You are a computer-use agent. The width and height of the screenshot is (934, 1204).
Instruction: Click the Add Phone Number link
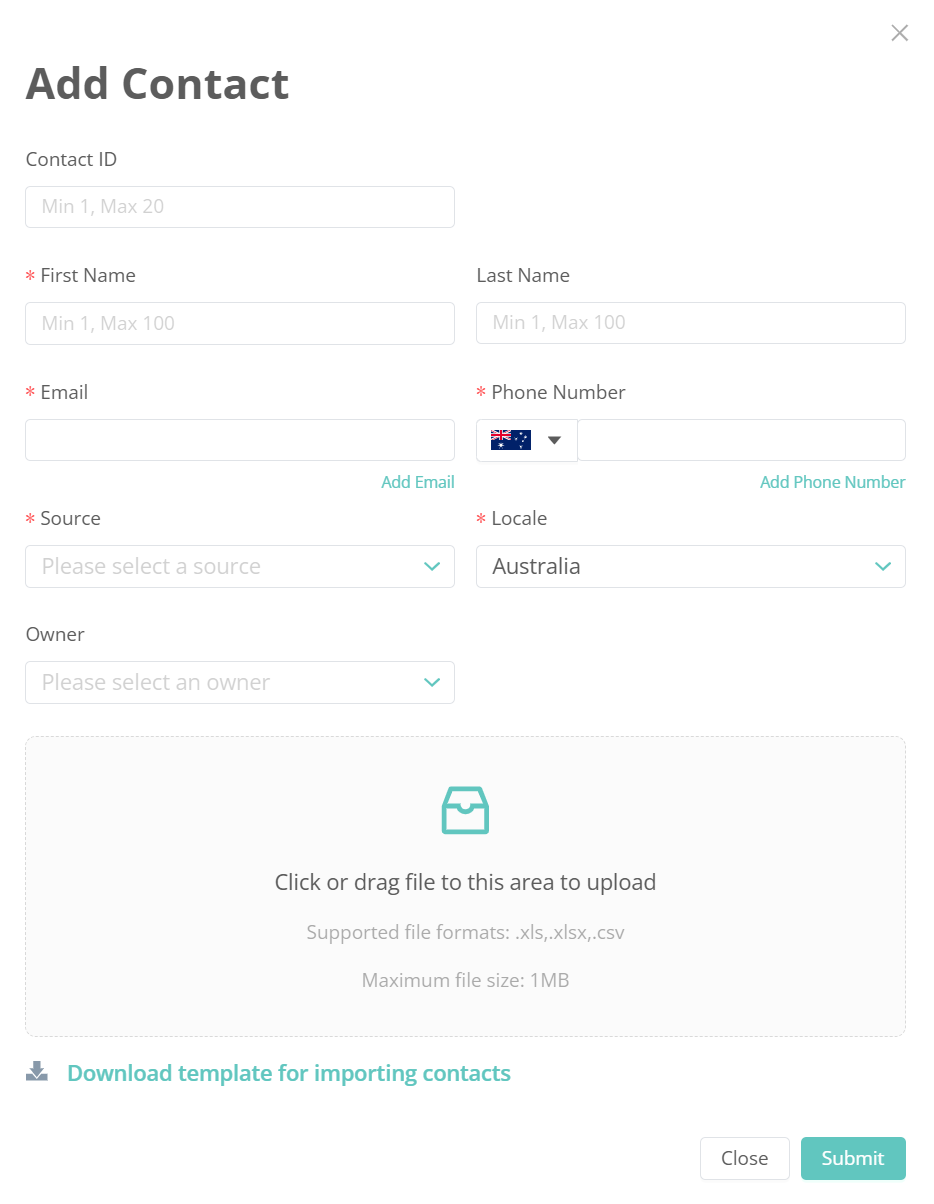(x=832, y=482)
